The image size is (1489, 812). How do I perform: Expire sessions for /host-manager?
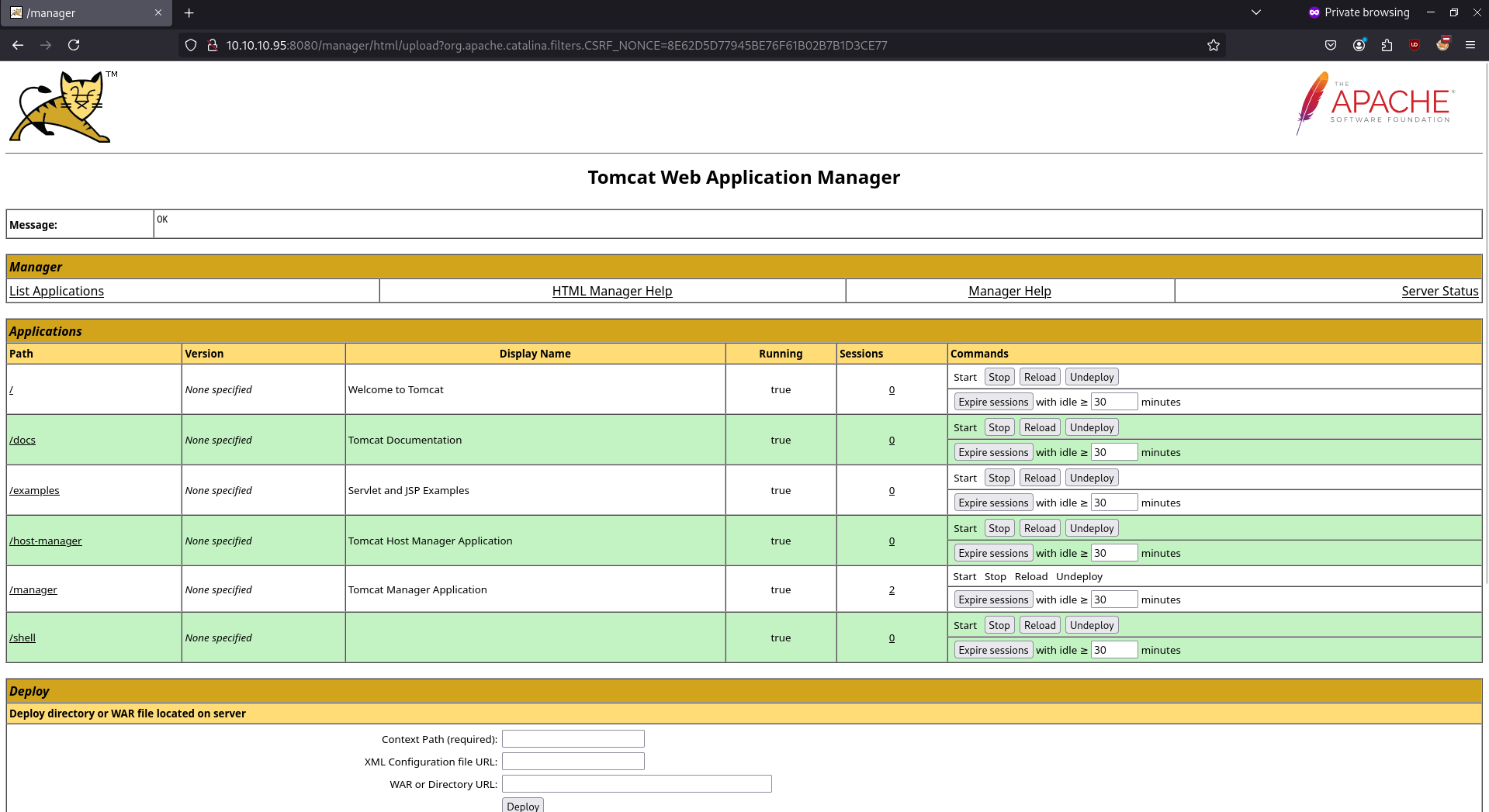[993, 553]
